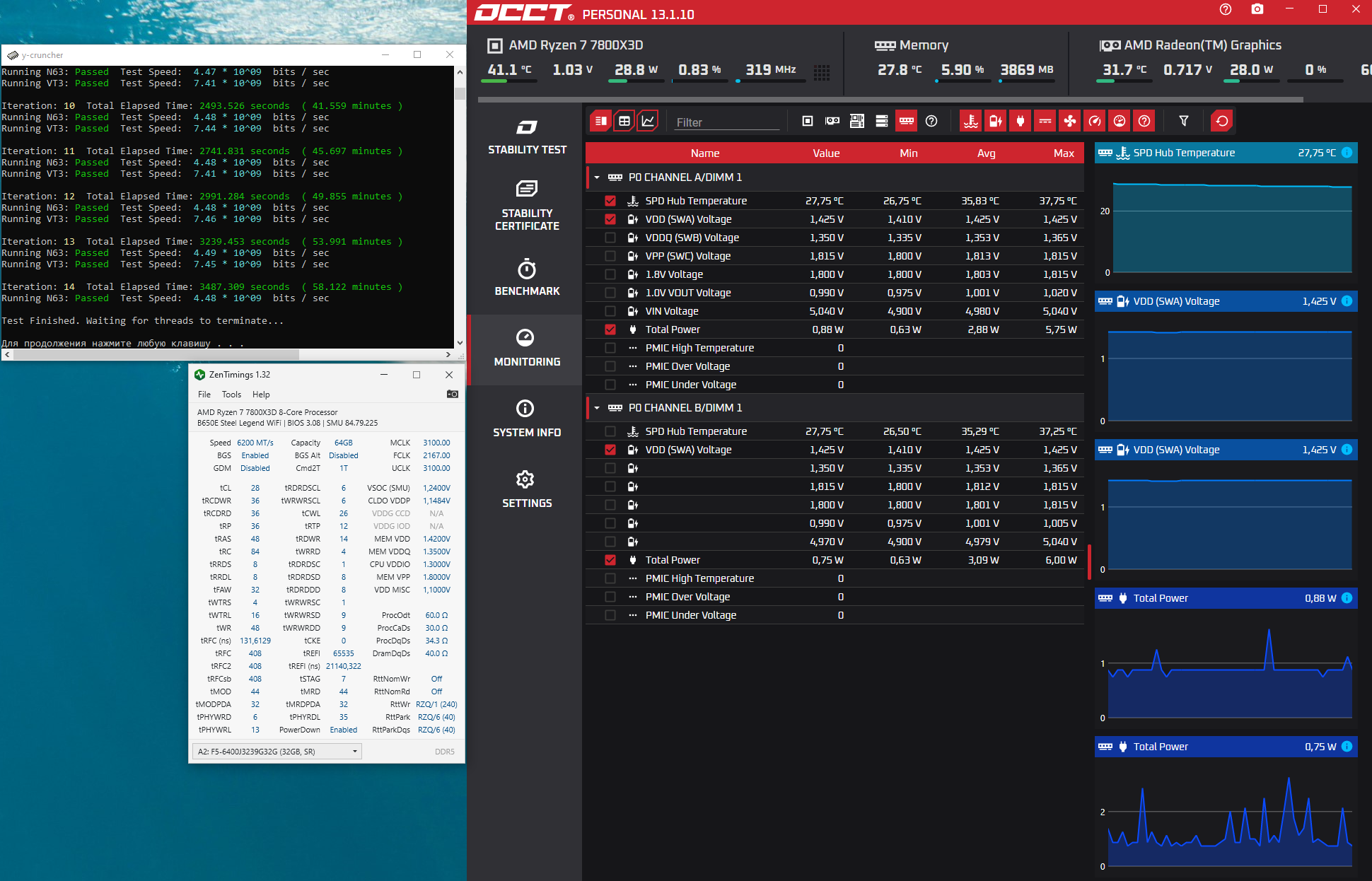Open System Info in OCCT sidebar
The width and height of the screenshot is (1372, 881).
tap(527, 419)
